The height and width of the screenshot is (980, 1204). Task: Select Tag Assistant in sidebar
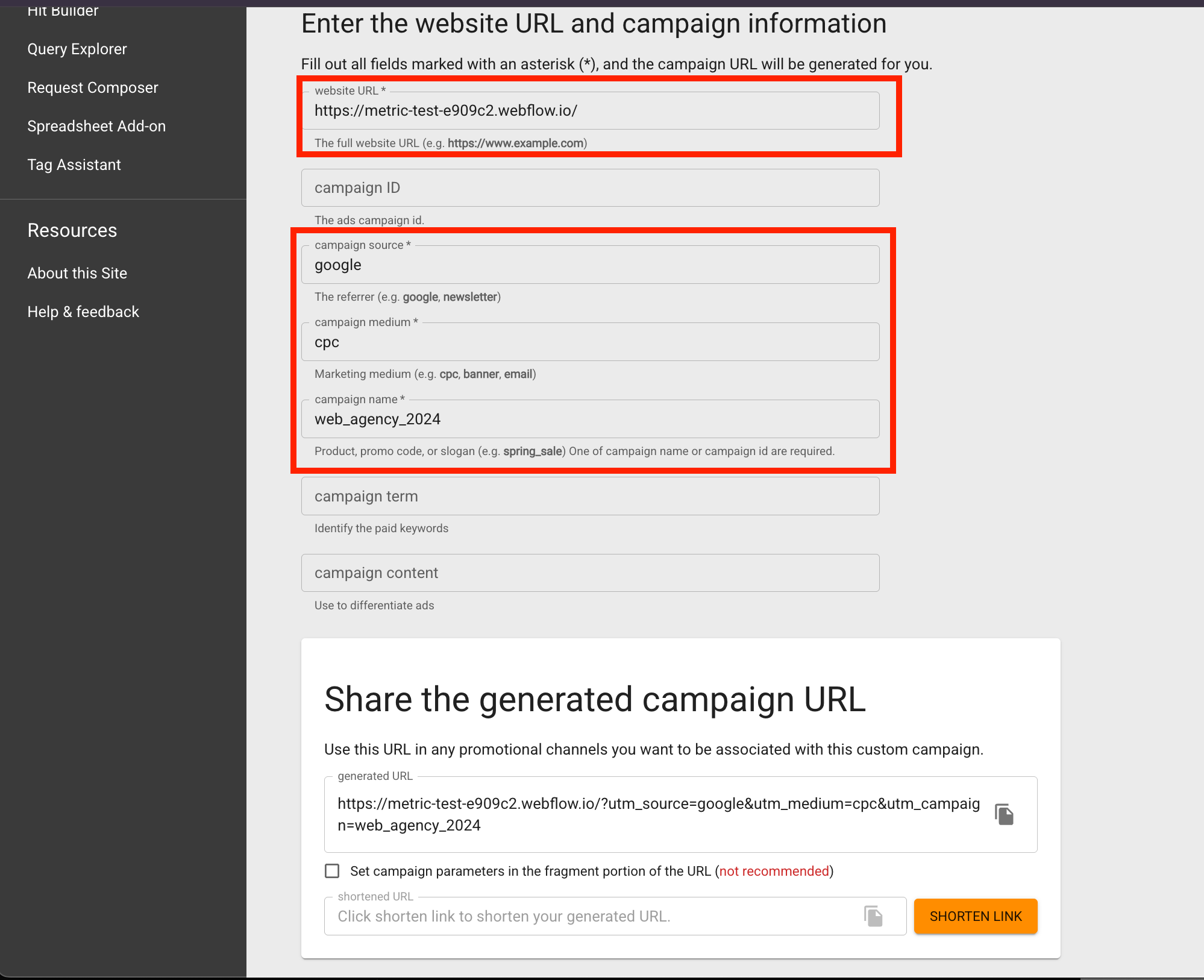tap(74, 165)
